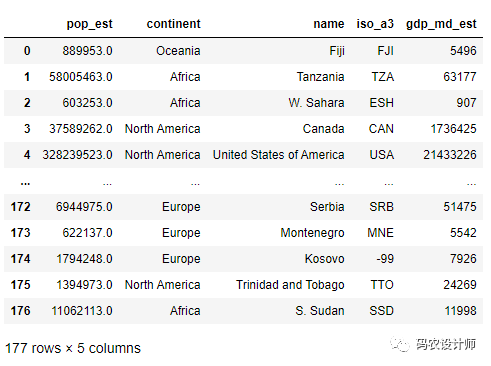Screen dimensions: 491x366
Task: Select the S. Sudan cell
Action: click(320, 311)
